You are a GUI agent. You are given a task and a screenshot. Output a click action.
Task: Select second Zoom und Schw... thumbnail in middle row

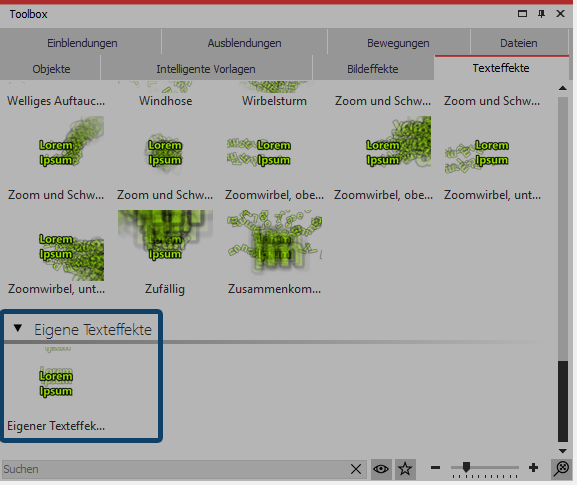coord(165,151)
